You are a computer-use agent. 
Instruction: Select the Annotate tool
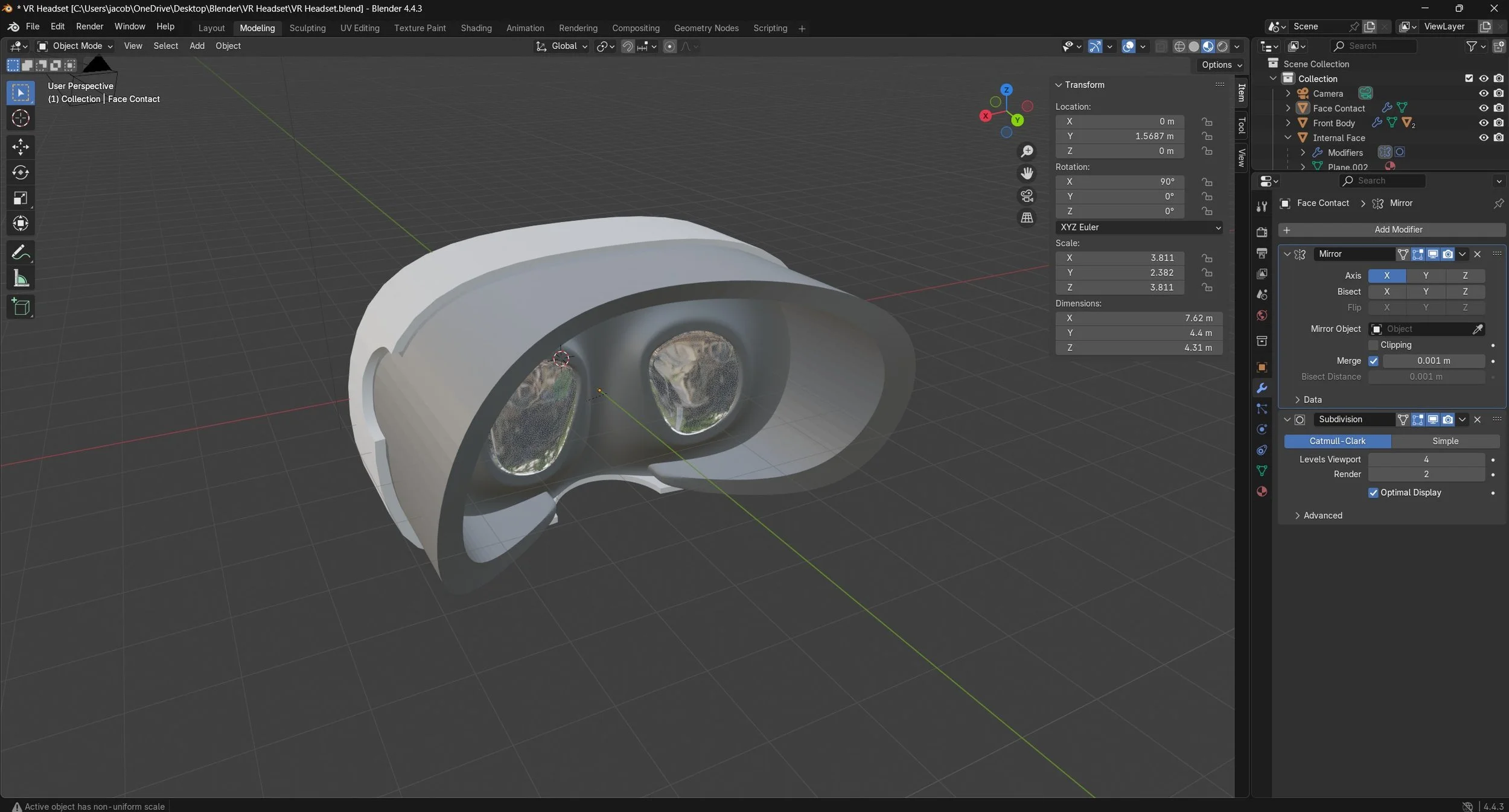pyautogui.click(x=21, y=252)
